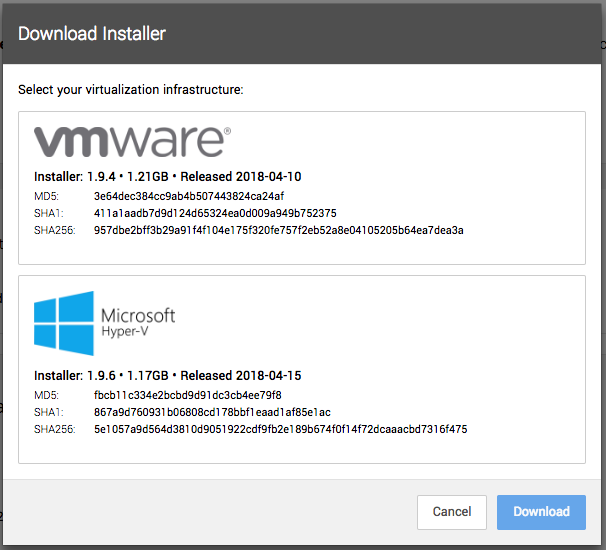Cancel the installer download dialog
Image resolution: width=606 pixels, height=550 pixels.
[451, 512]
